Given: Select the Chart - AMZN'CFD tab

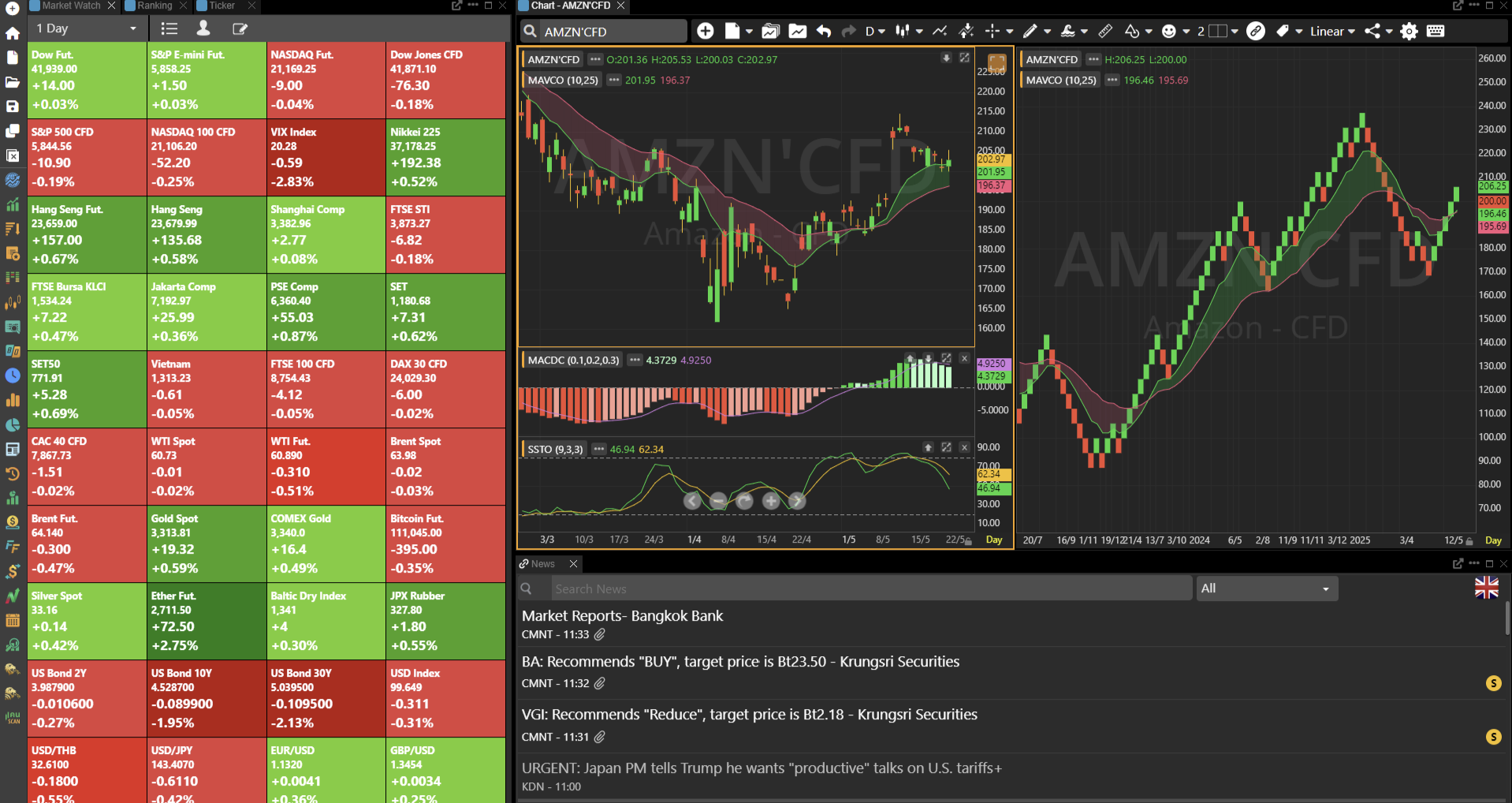Looking at the screenshot, I should (571, 6).
